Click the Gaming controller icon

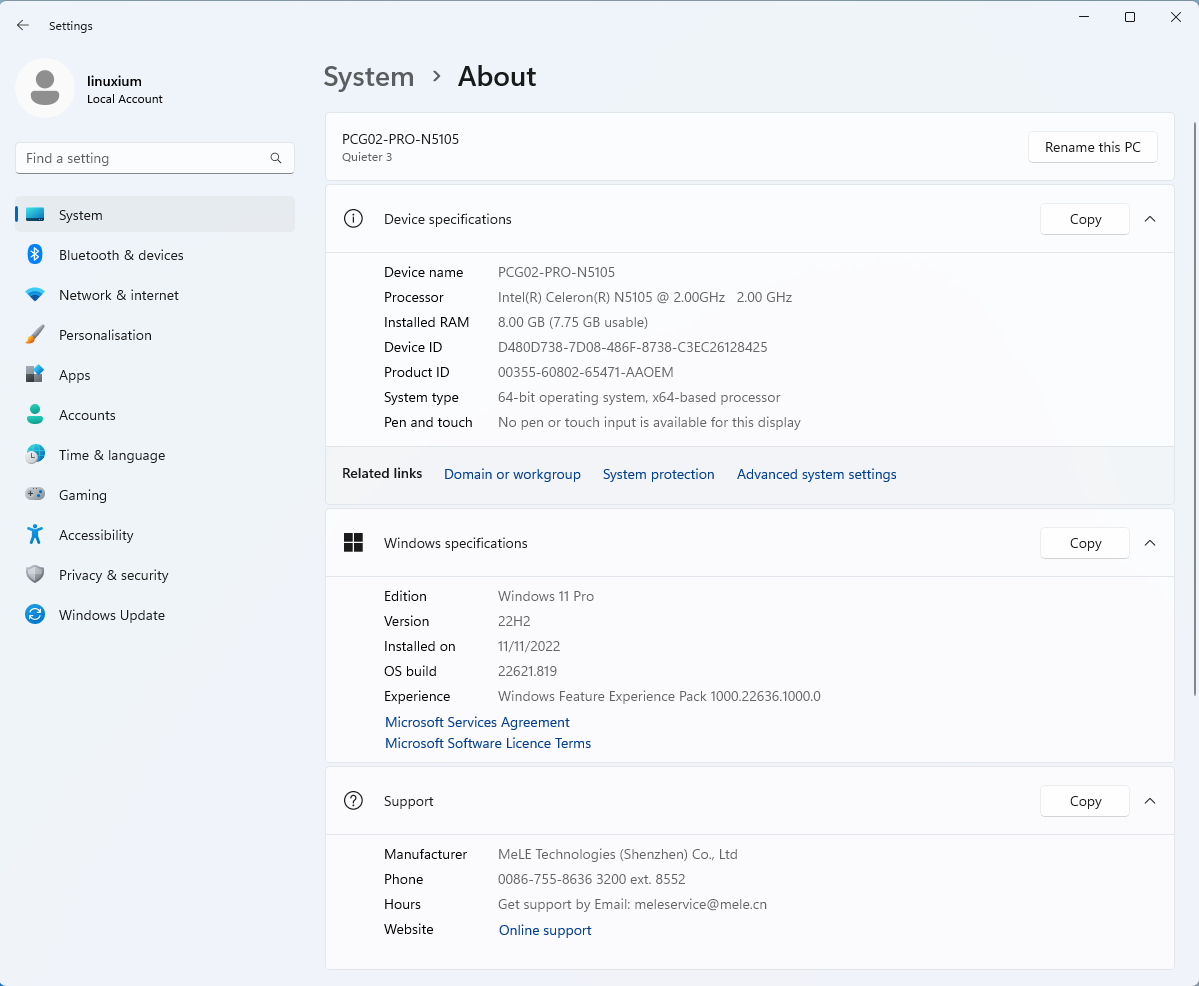35,494
